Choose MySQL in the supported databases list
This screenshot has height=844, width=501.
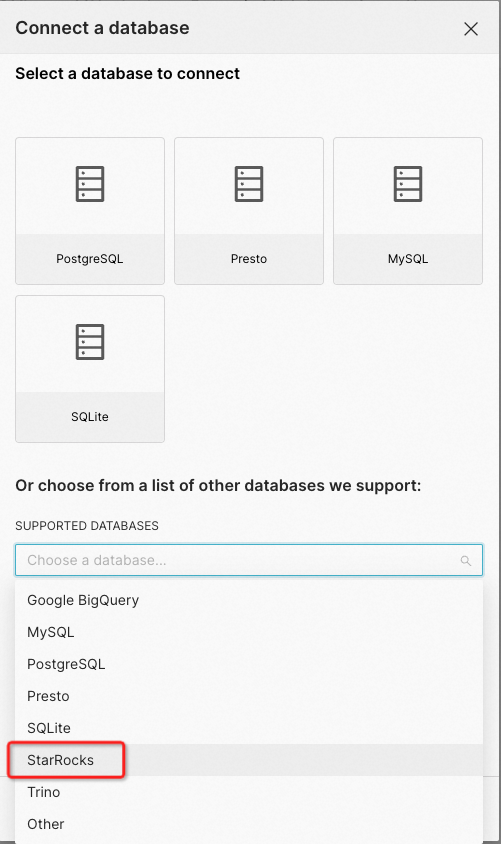(x=249, y=632)
